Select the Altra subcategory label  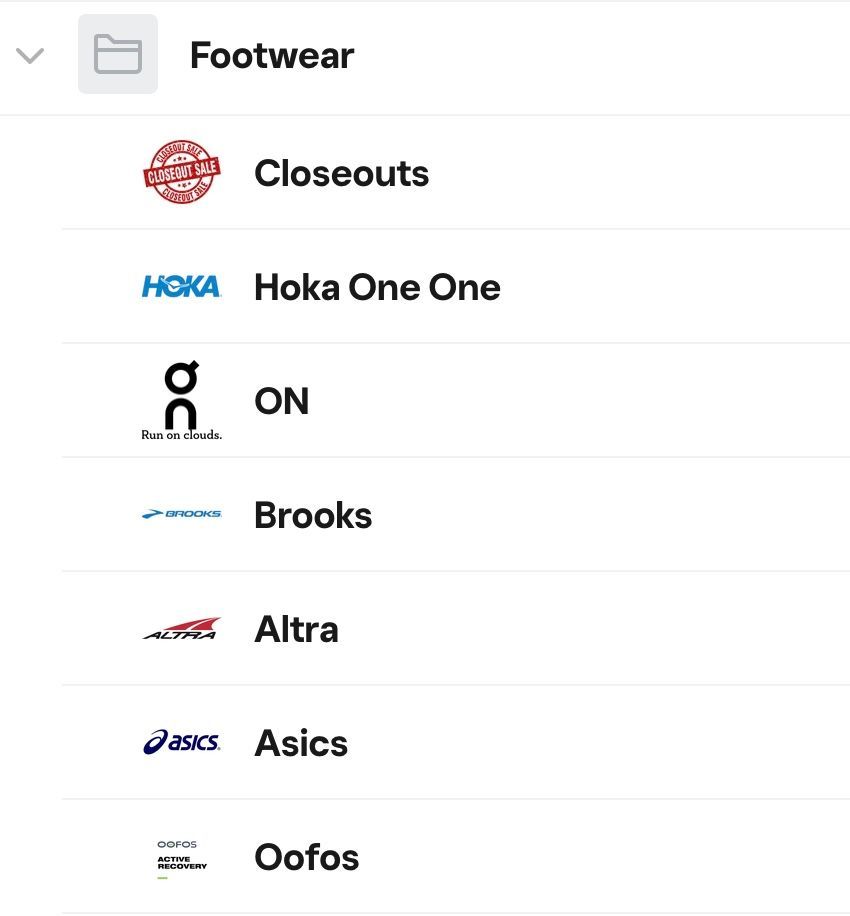296,630
